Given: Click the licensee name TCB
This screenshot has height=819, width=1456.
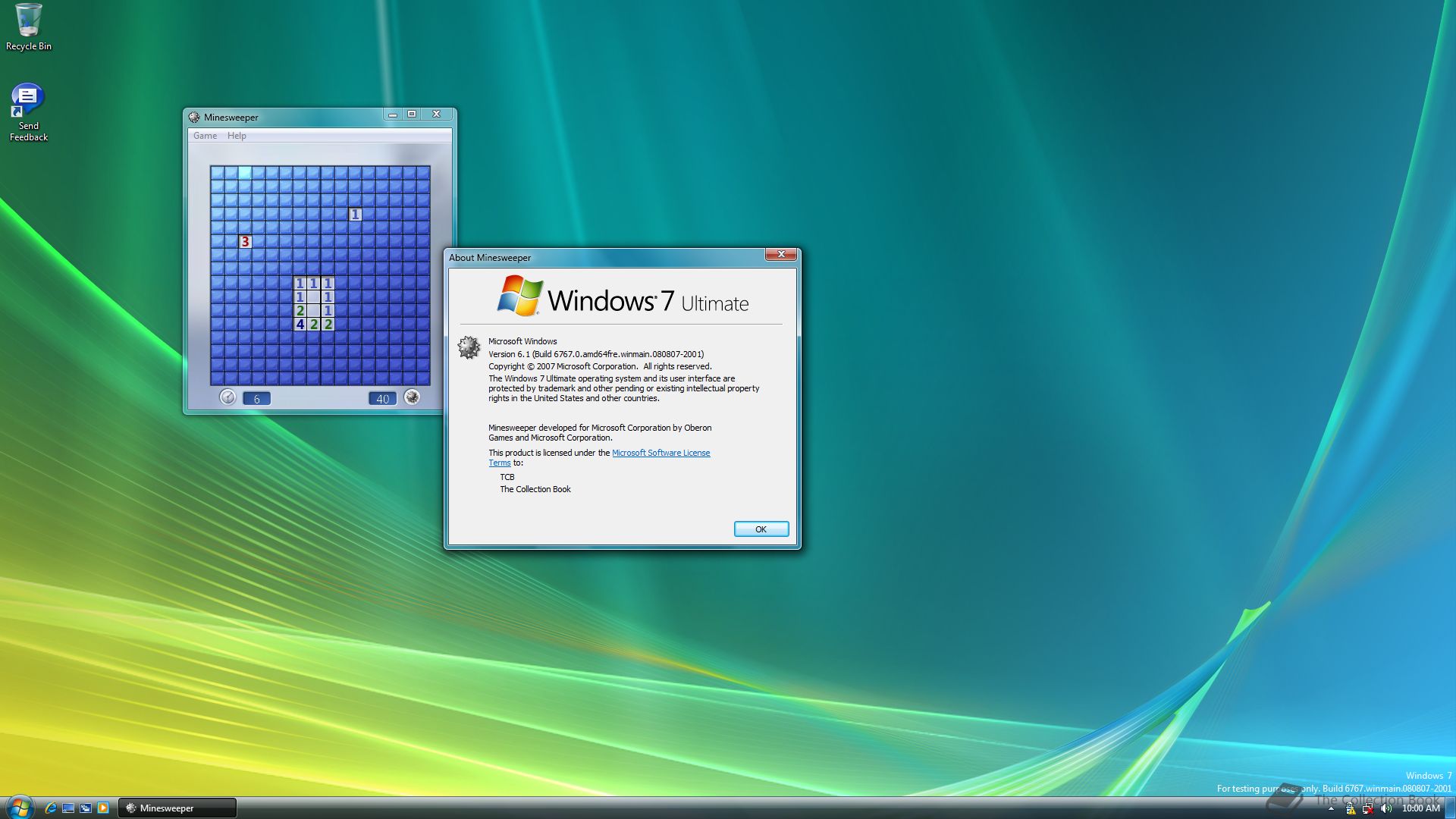Looking at the screenshot, I should [507, 477].
